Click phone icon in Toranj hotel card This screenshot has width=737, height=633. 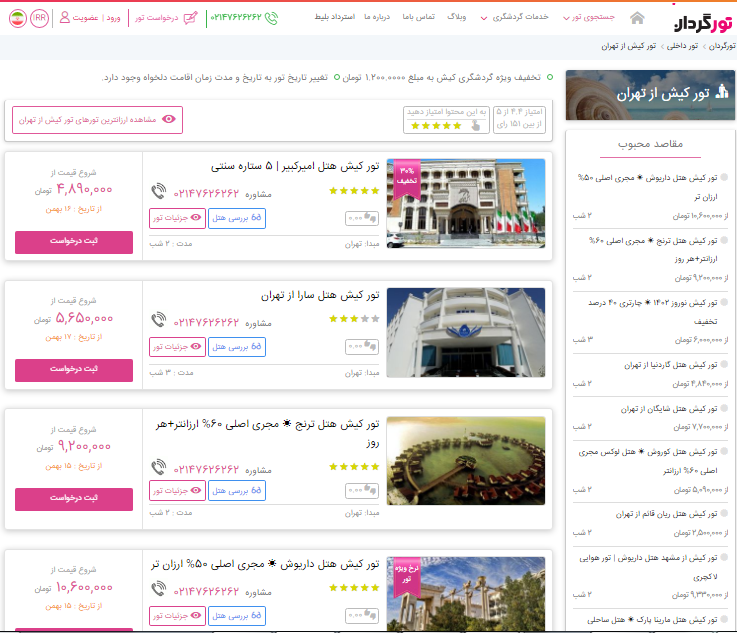159,468
